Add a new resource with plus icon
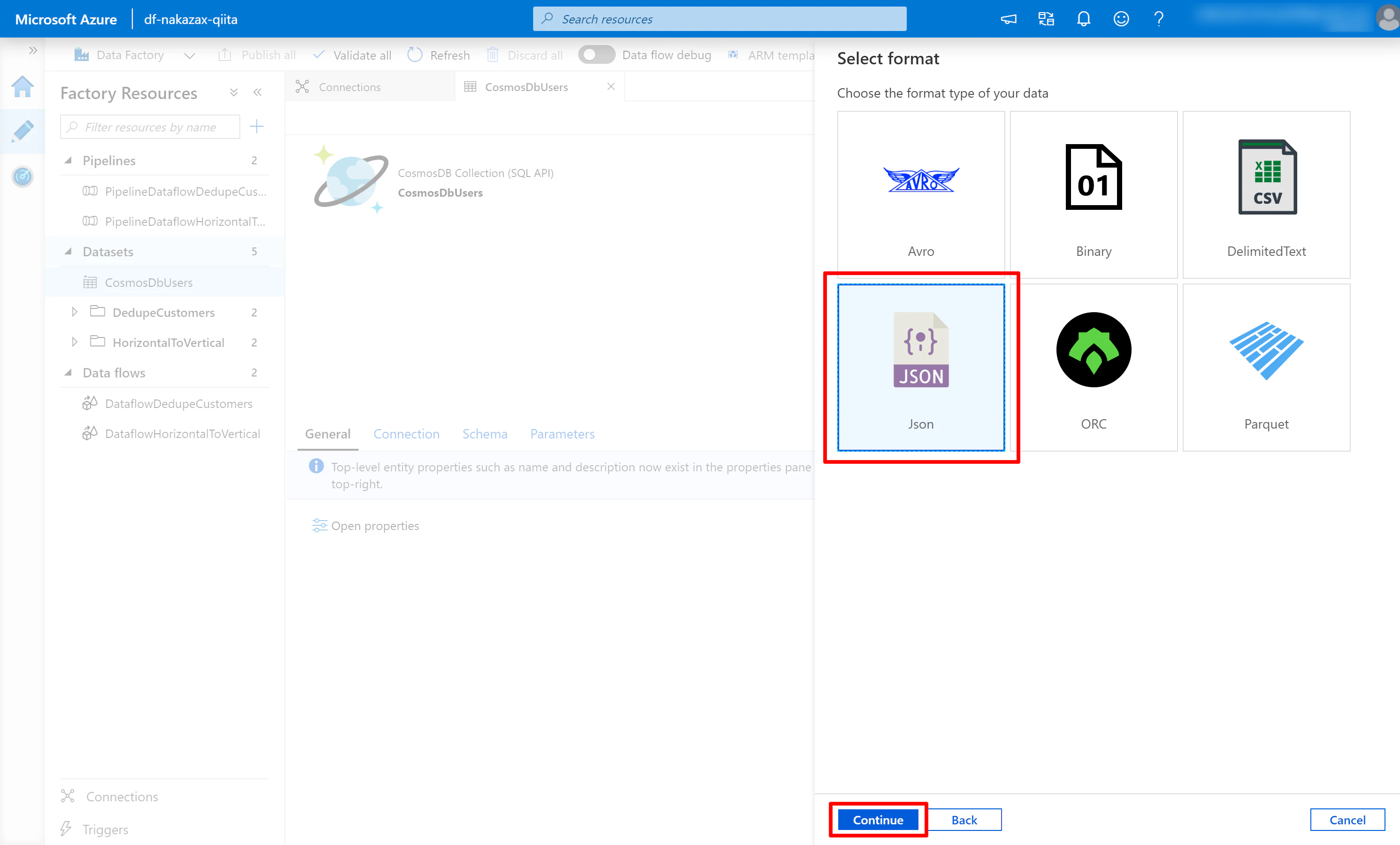 tap(257, 126)
